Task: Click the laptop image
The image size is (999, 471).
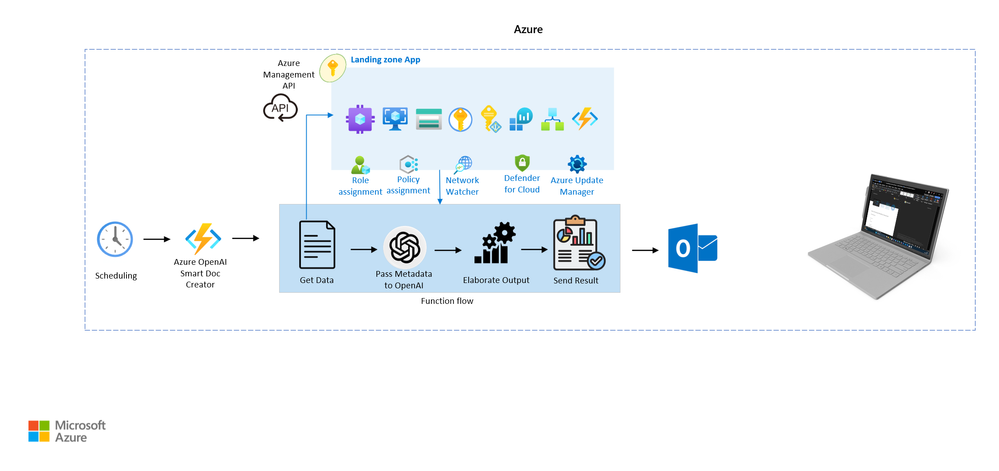Action: [879, 236]
